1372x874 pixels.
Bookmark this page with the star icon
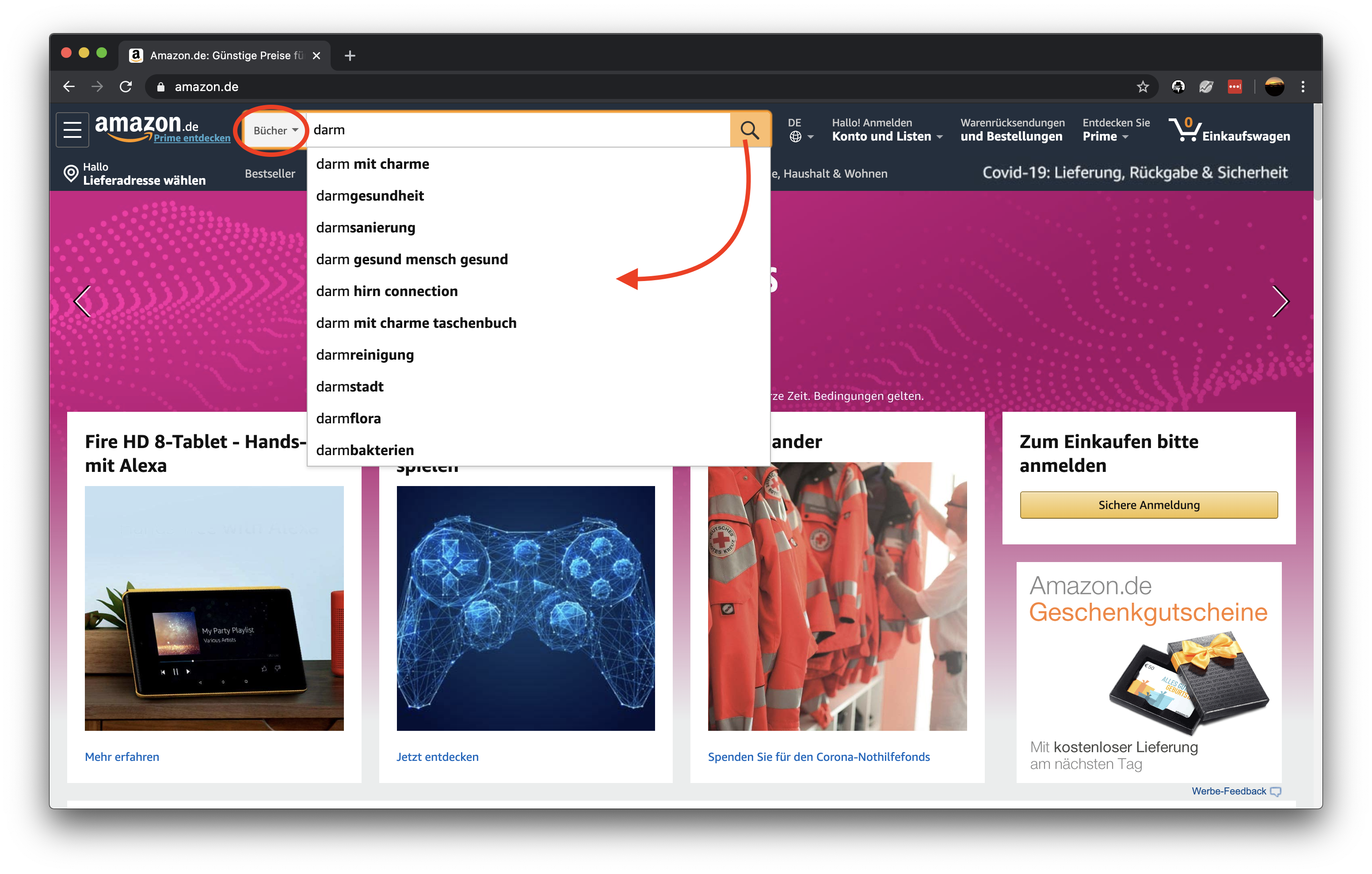1143,87
